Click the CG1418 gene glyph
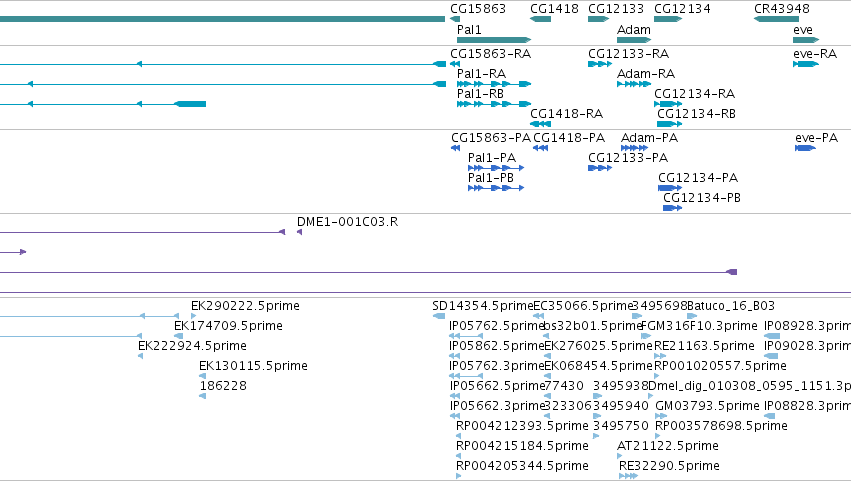The image size is (851, 481). point(541,19)
